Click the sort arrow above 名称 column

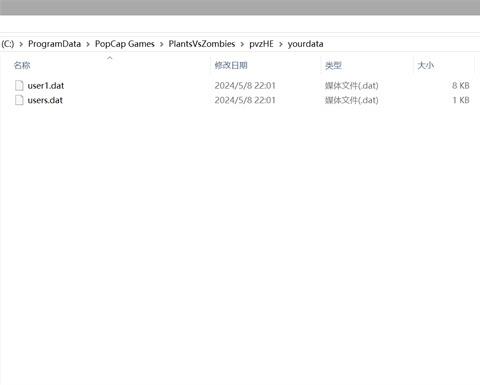[x=110, y=58]
